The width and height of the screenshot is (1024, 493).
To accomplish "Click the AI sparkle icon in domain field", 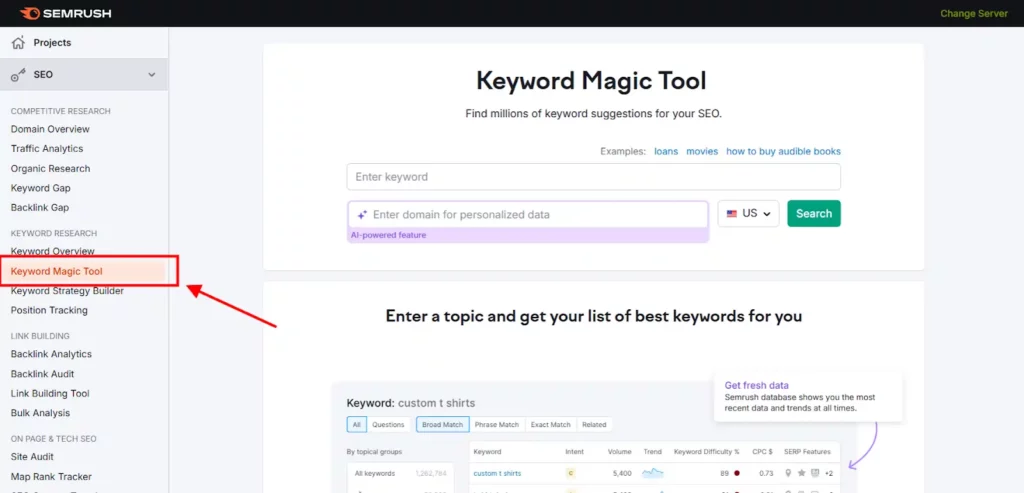I will (x=362, y=215).
